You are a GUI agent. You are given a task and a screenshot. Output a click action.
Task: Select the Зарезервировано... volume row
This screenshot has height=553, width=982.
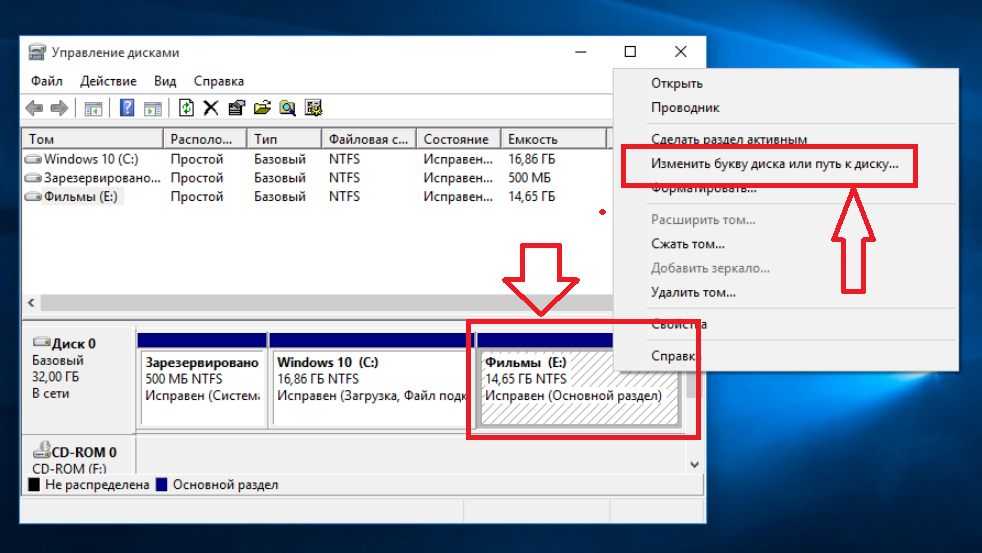click(x=316, y=178)
